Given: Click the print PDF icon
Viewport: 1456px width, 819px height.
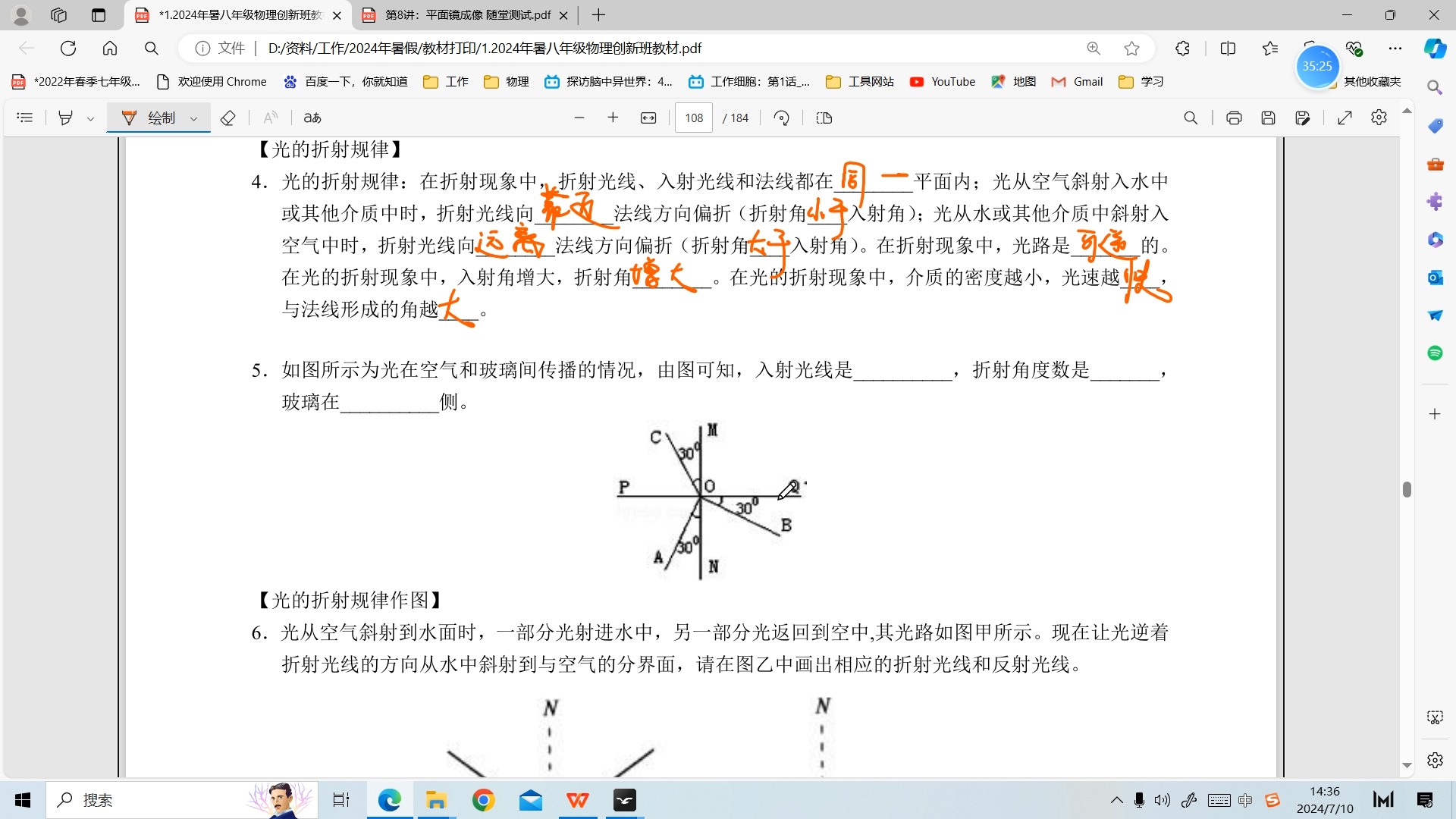Looking at the screenshot, I should (1234, 118).
